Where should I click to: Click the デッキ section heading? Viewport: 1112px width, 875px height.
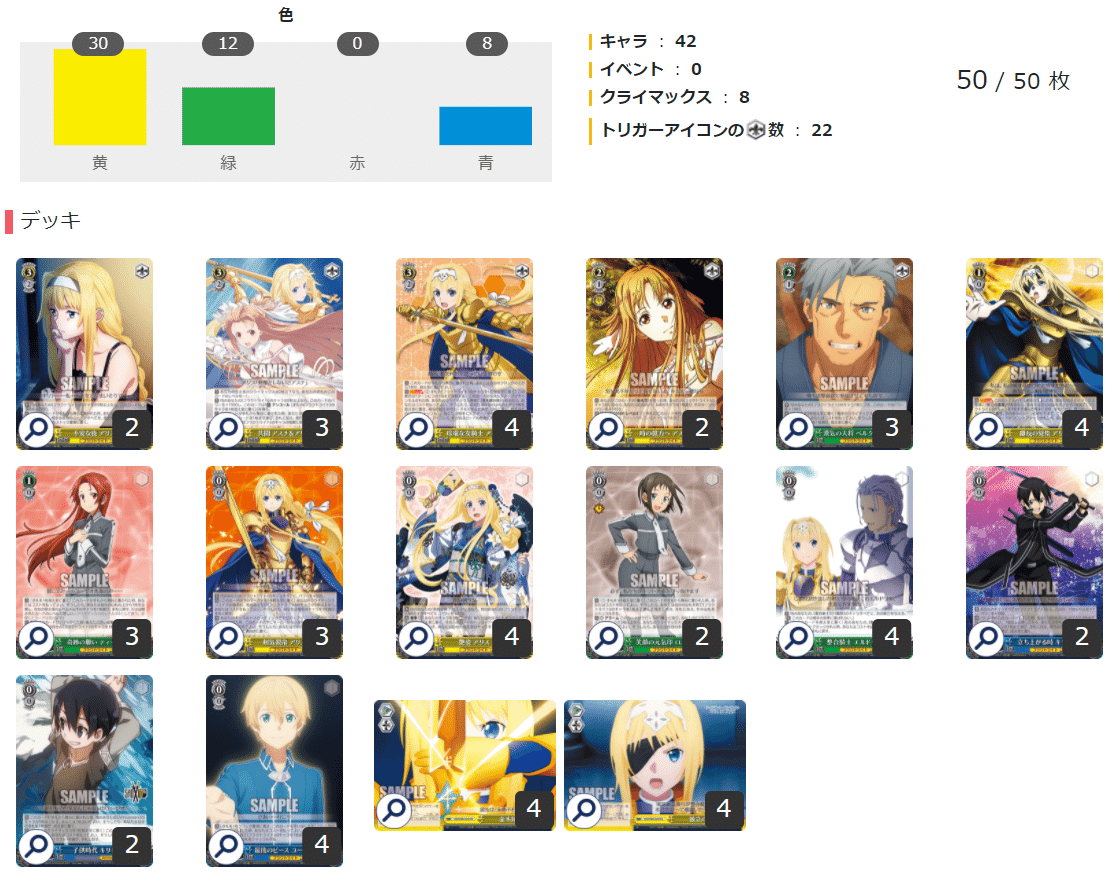tap(50, 221)
